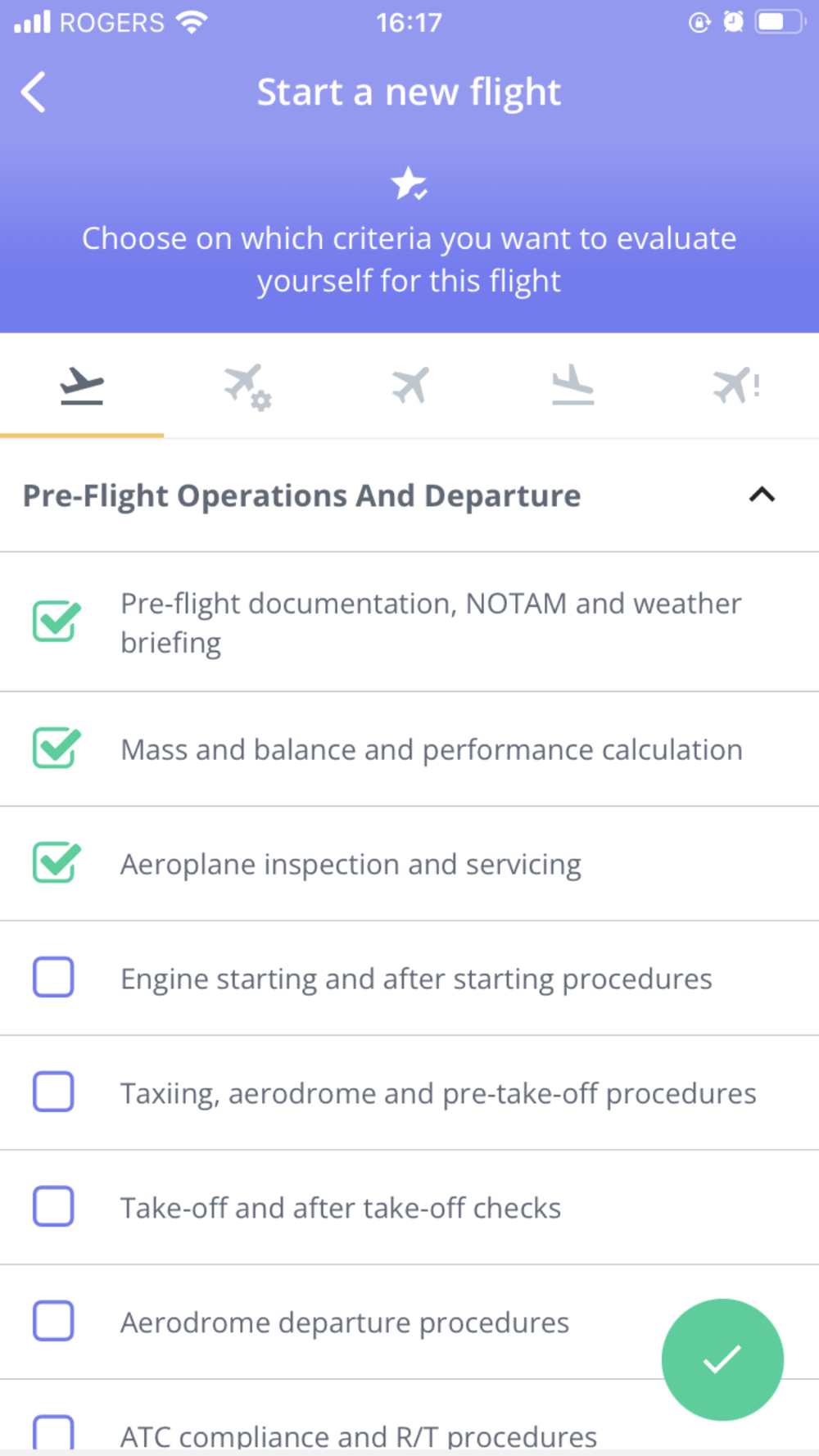The image size is (819, 1456).
Task: Check Taxiing, aerodrome and pre-take-off procedures
Action: pyautogui.click(x=53, y=1092)
